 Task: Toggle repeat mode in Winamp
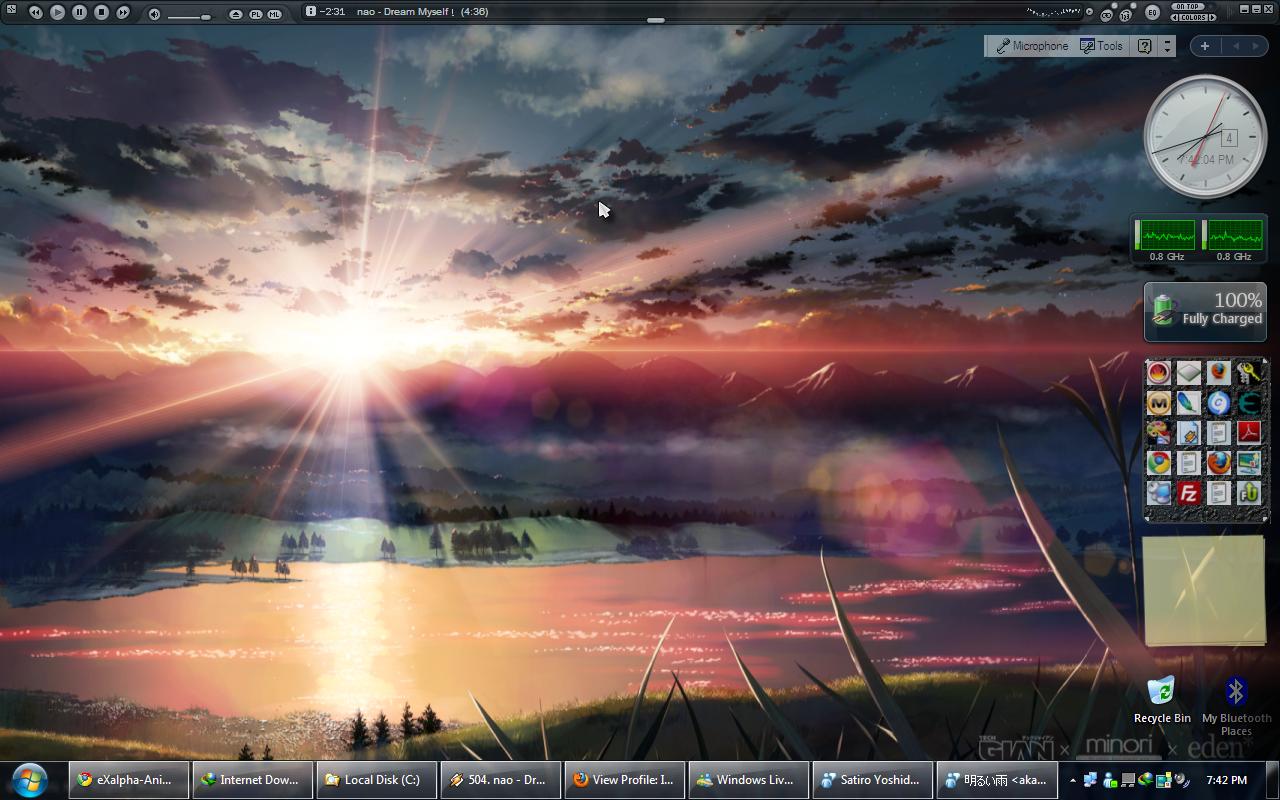[x=1107, y=15]
